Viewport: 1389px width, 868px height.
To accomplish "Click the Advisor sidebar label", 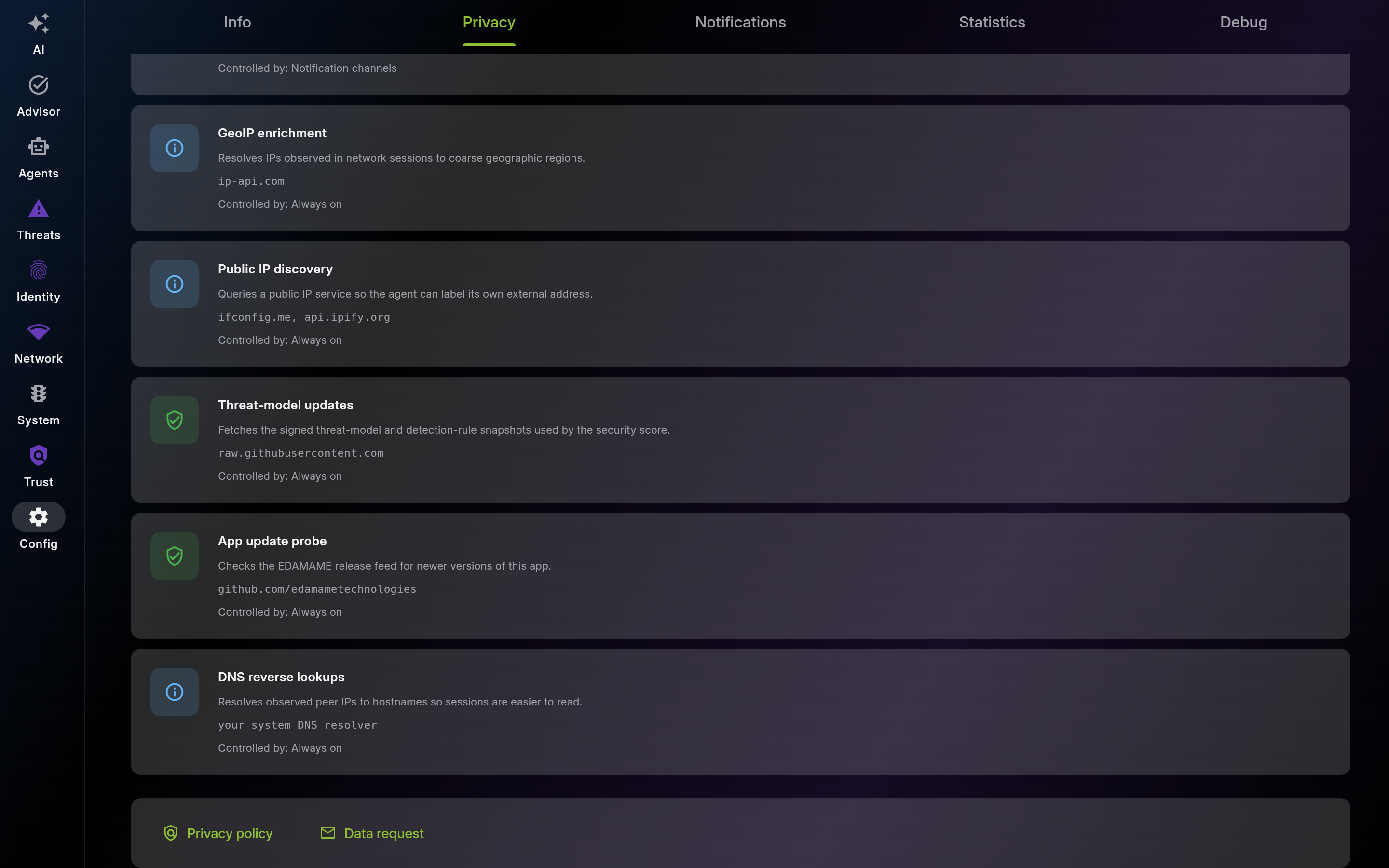I will [x=39, y=112].
